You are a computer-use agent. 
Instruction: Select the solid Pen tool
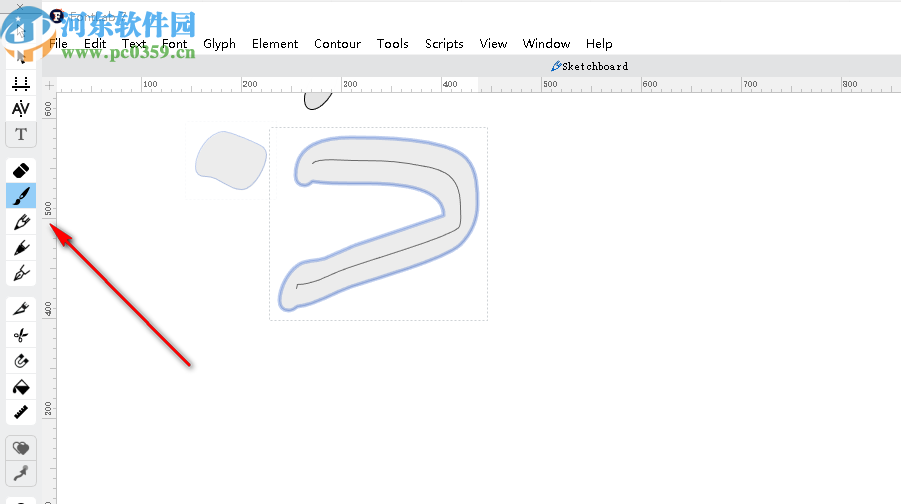click(21, 248)
